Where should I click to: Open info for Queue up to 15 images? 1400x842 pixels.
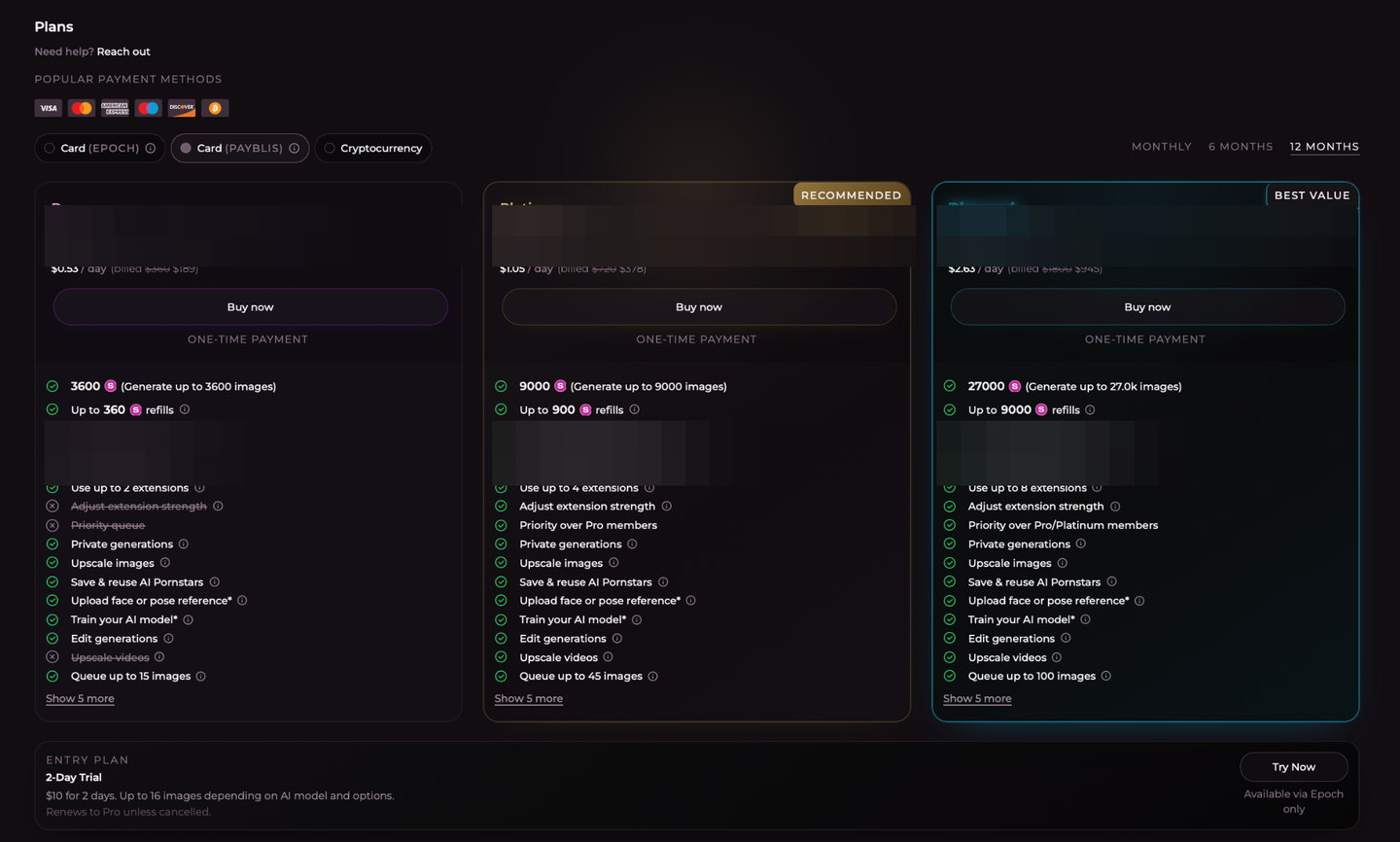(201, 676)
